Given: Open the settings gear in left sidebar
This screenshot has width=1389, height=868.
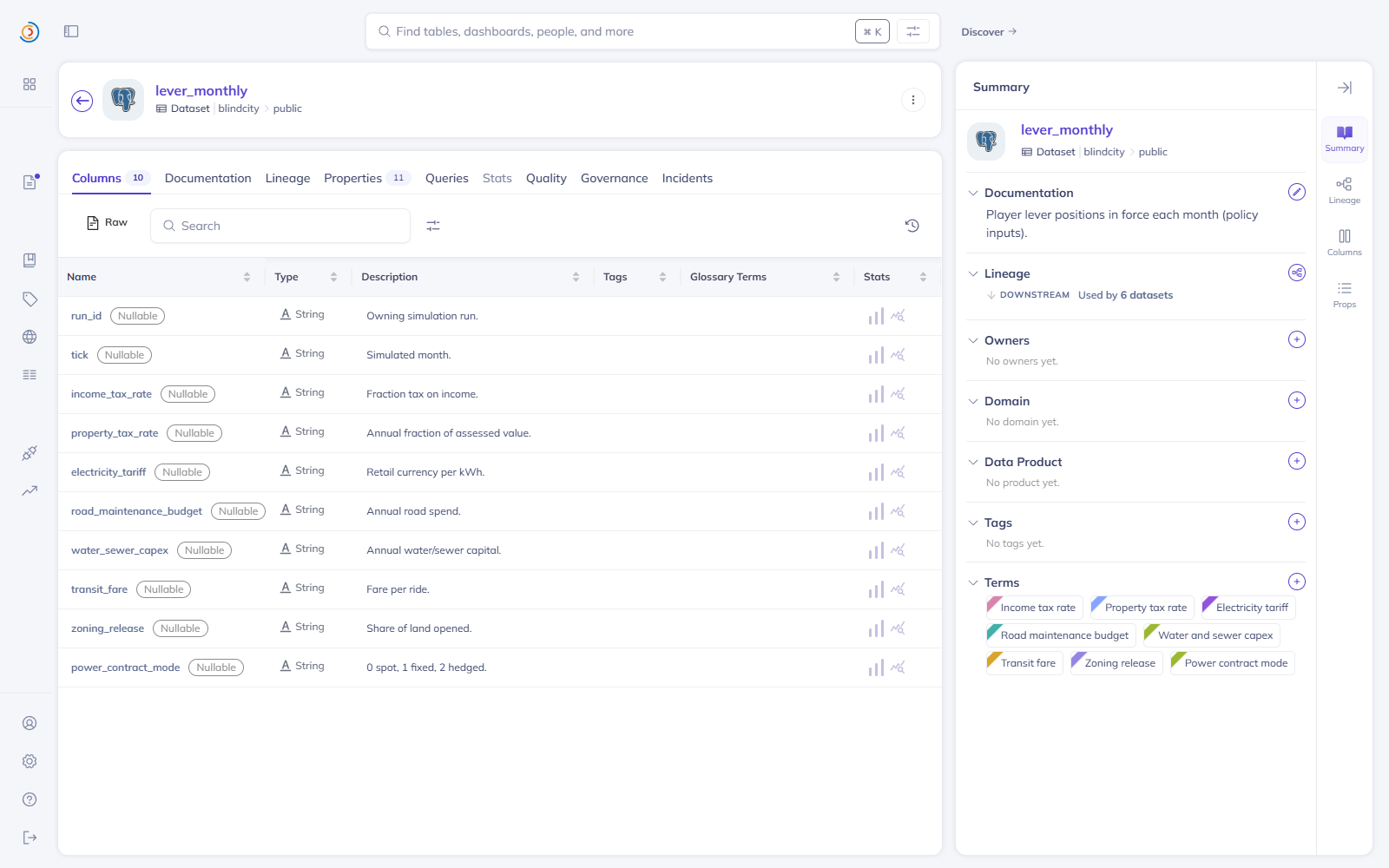Looking at the screenshot, I should click(x=30, y=761).
